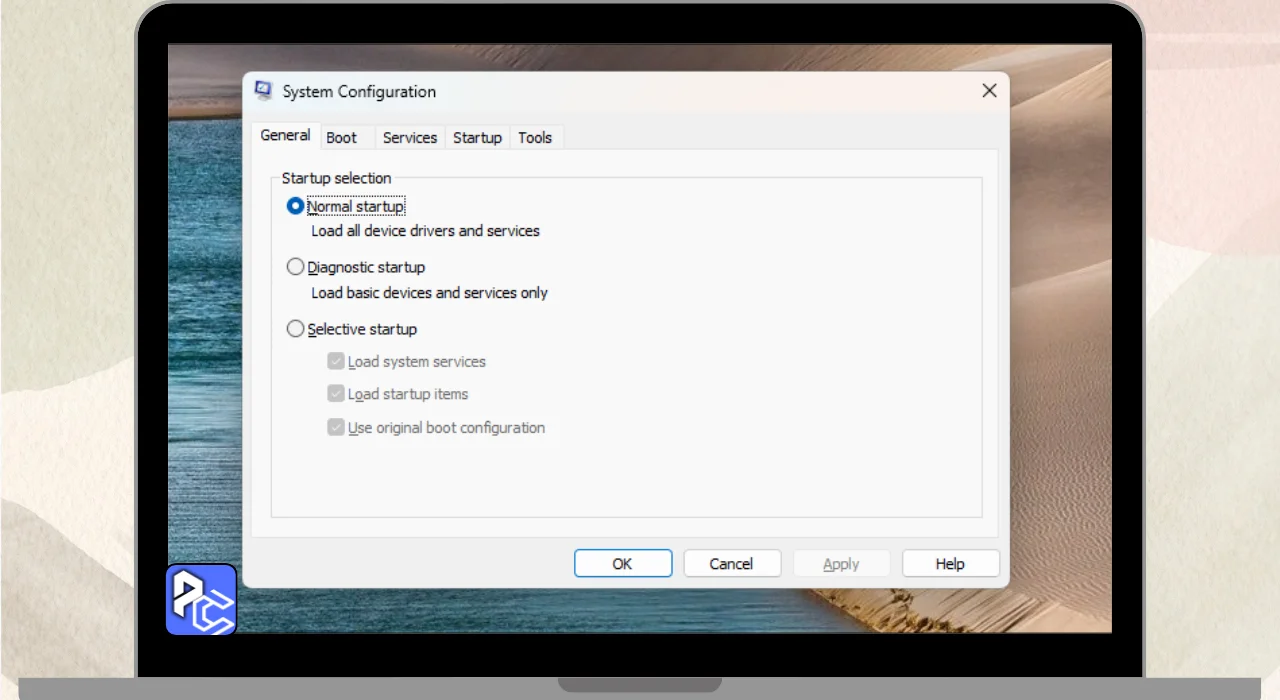
Task: Toggle Use original boot configuration checkbox
Action: click(x=336, y=427)
